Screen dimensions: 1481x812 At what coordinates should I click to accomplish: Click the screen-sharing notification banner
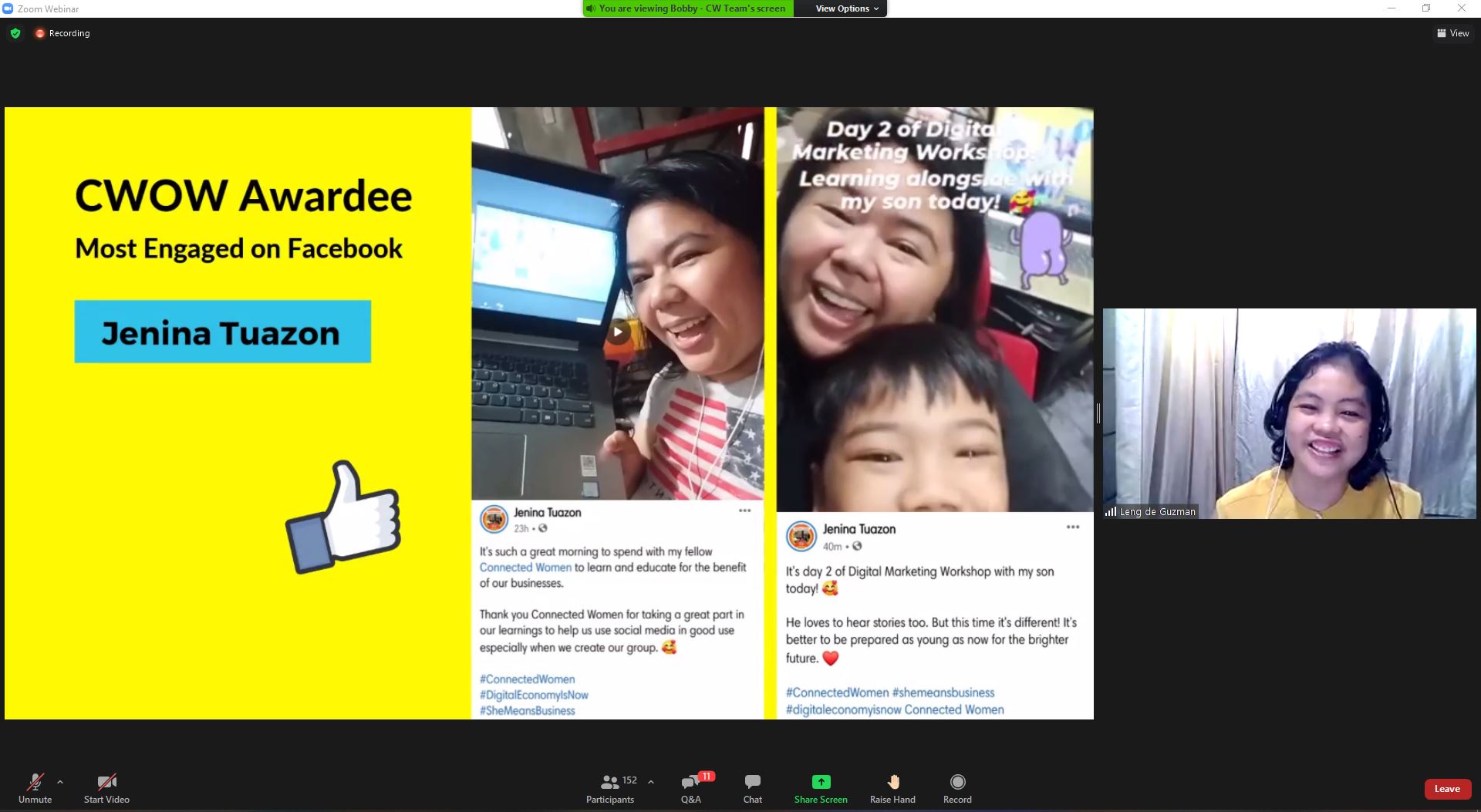tap(688, 8)
